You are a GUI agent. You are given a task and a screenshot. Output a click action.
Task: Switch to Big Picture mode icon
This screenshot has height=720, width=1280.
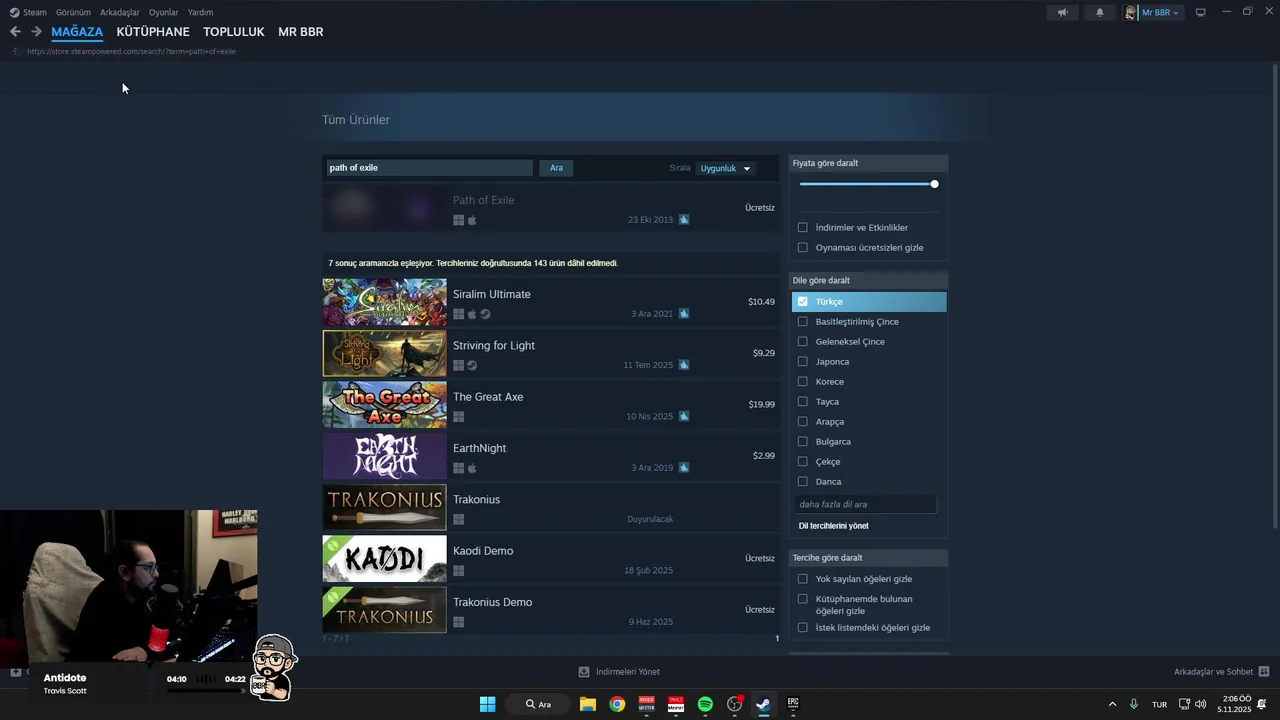[1201, 12]
